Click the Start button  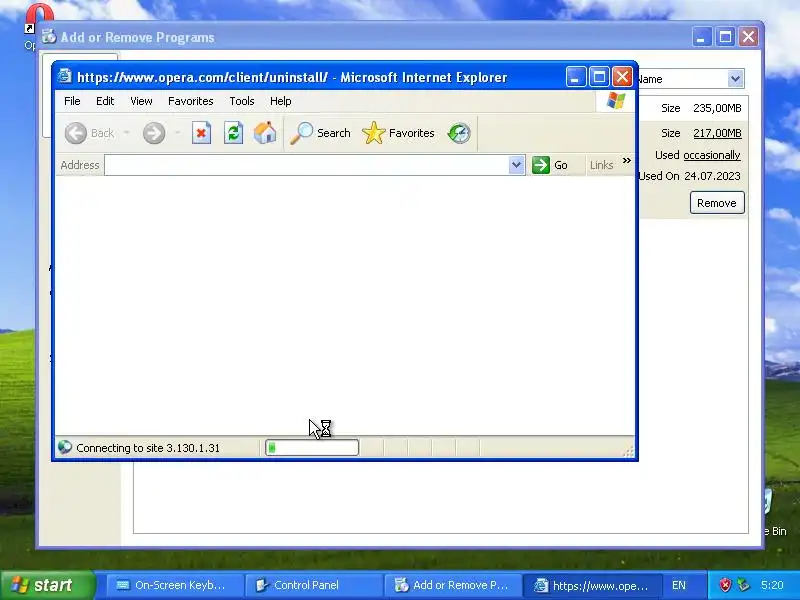47,585
